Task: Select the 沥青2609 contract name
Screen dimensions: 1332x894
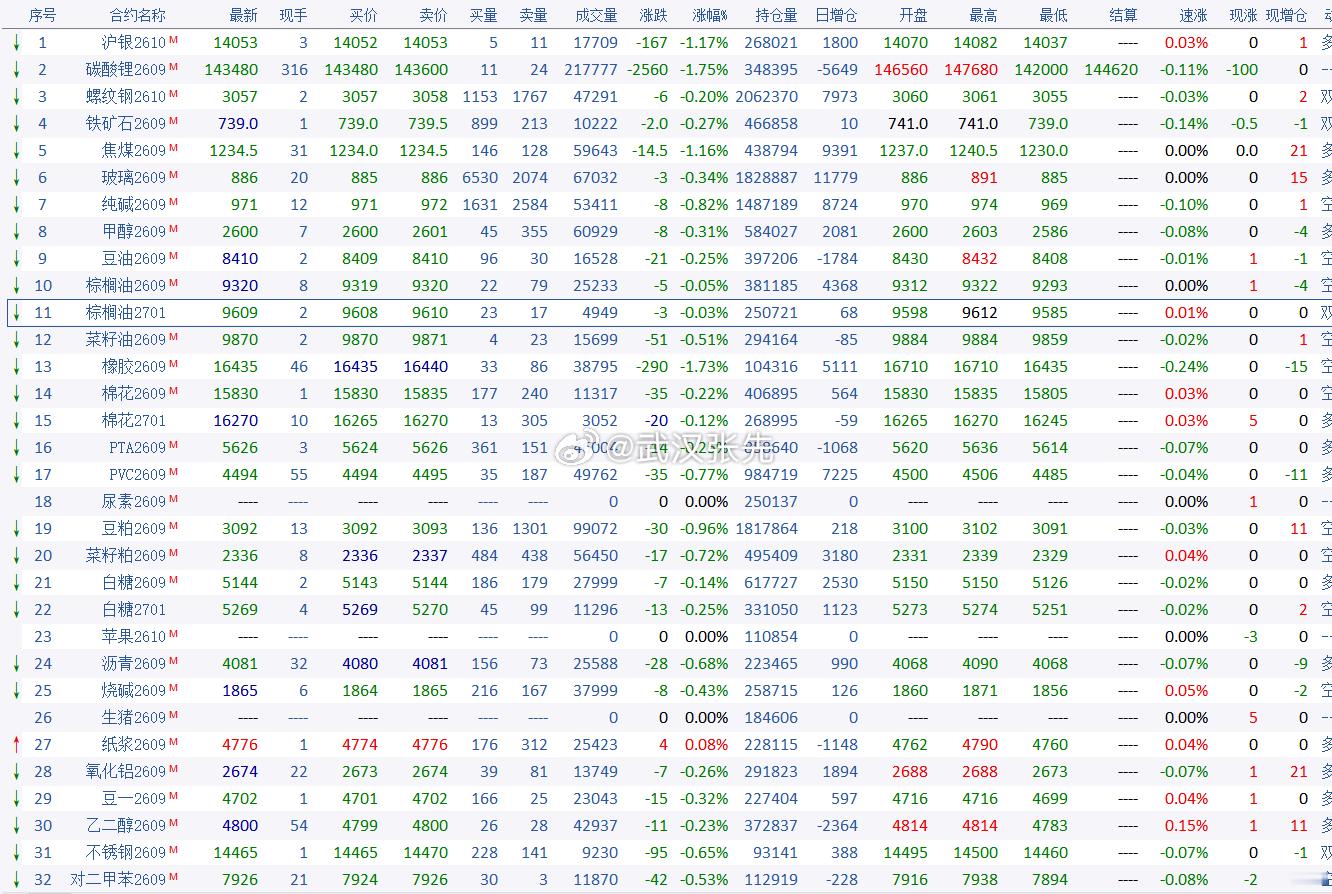Action: (x=133, y=663)
